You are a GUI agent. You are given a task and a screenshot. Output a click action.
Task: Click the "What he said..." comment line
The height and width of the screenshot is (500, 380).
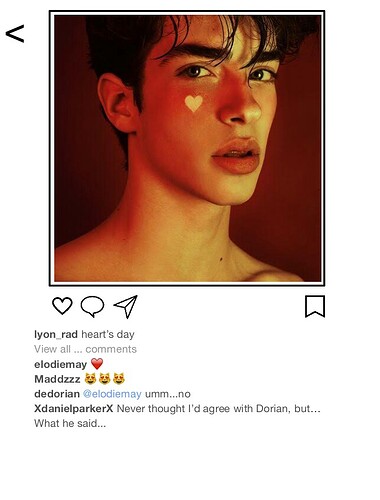70,423
